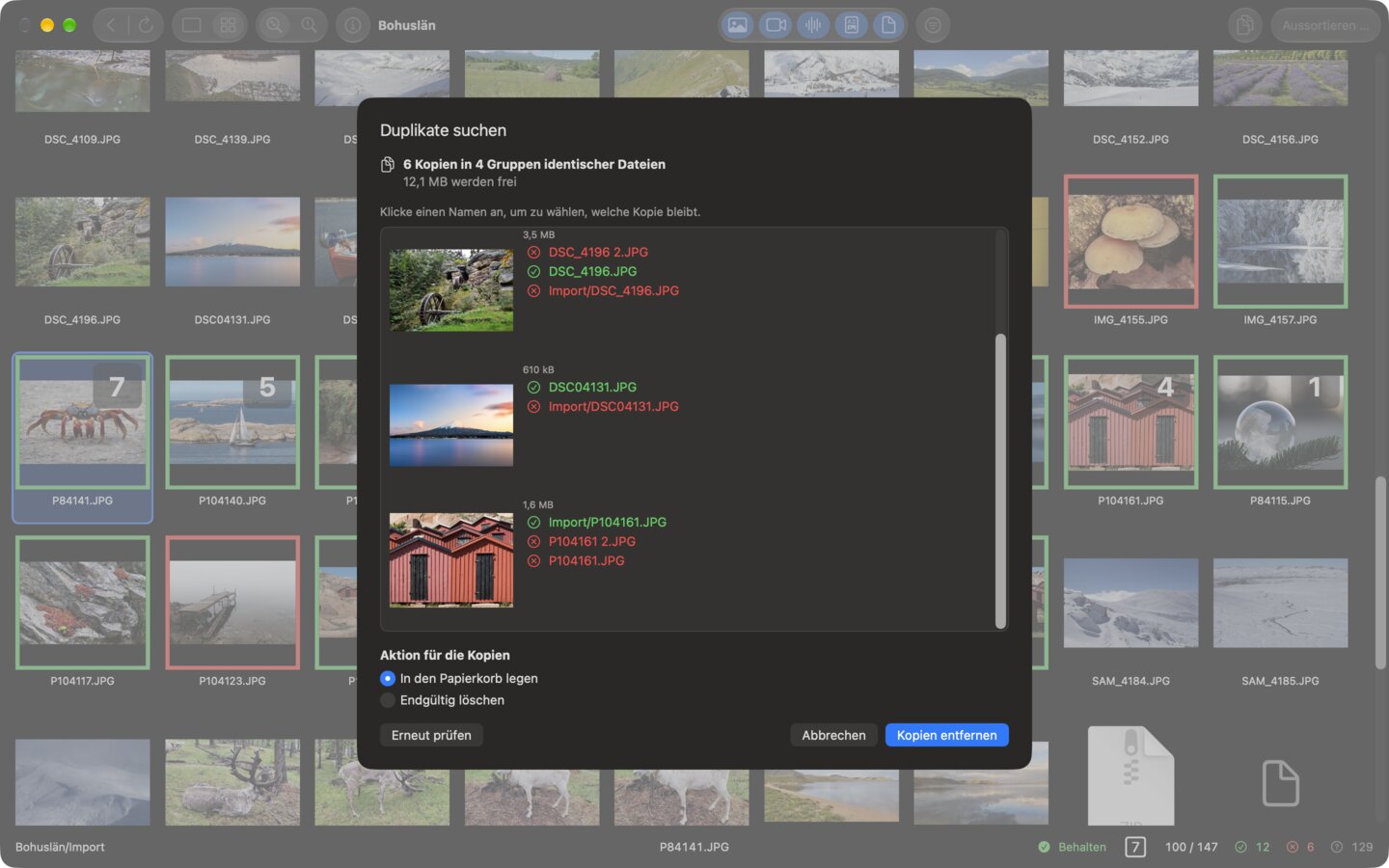Select Import/DSC_4196.JPG as the kept copy

click(613, 291)
